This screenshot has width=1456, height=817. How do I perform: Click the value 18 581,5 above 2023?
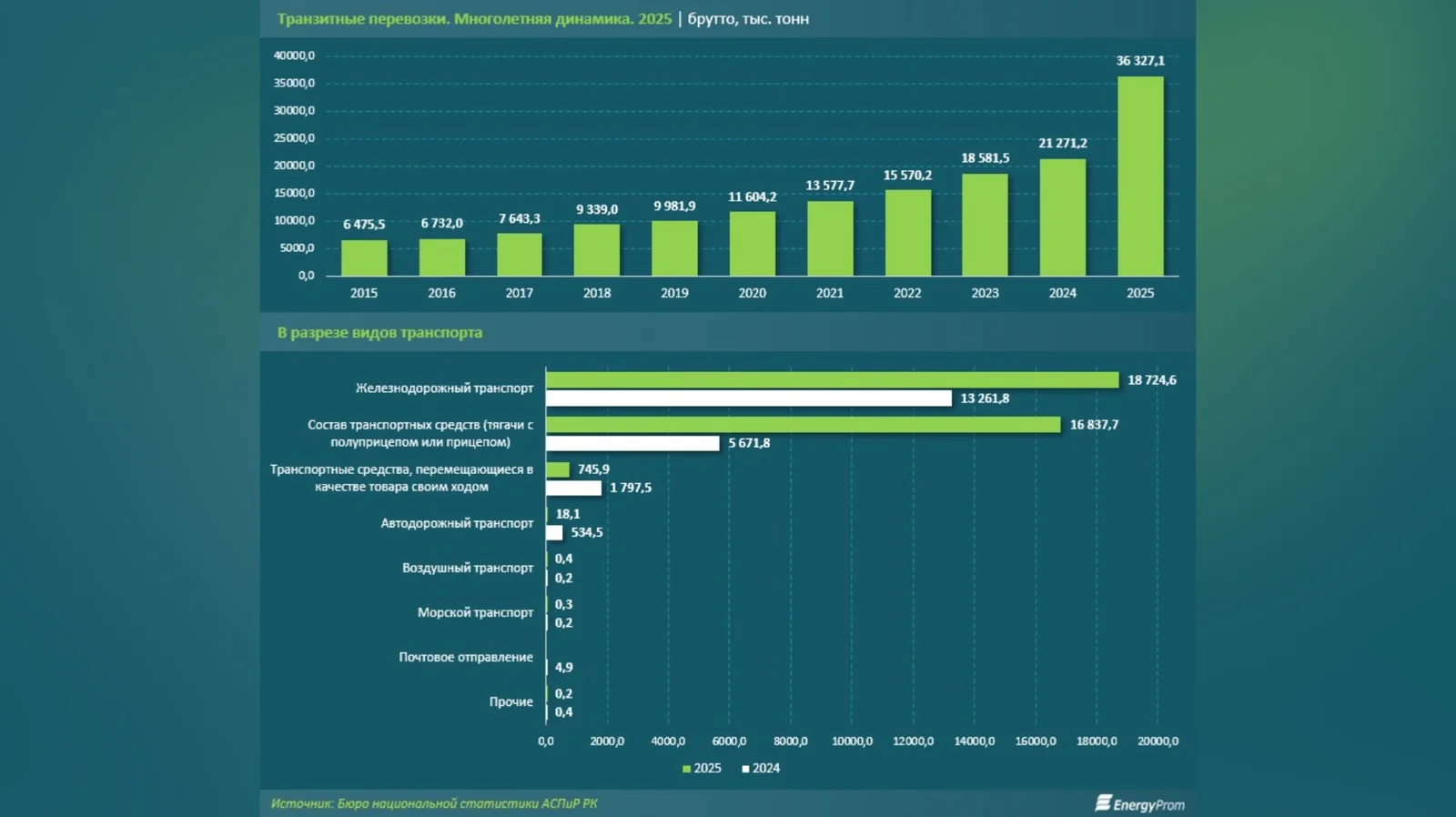pos(986,157)
